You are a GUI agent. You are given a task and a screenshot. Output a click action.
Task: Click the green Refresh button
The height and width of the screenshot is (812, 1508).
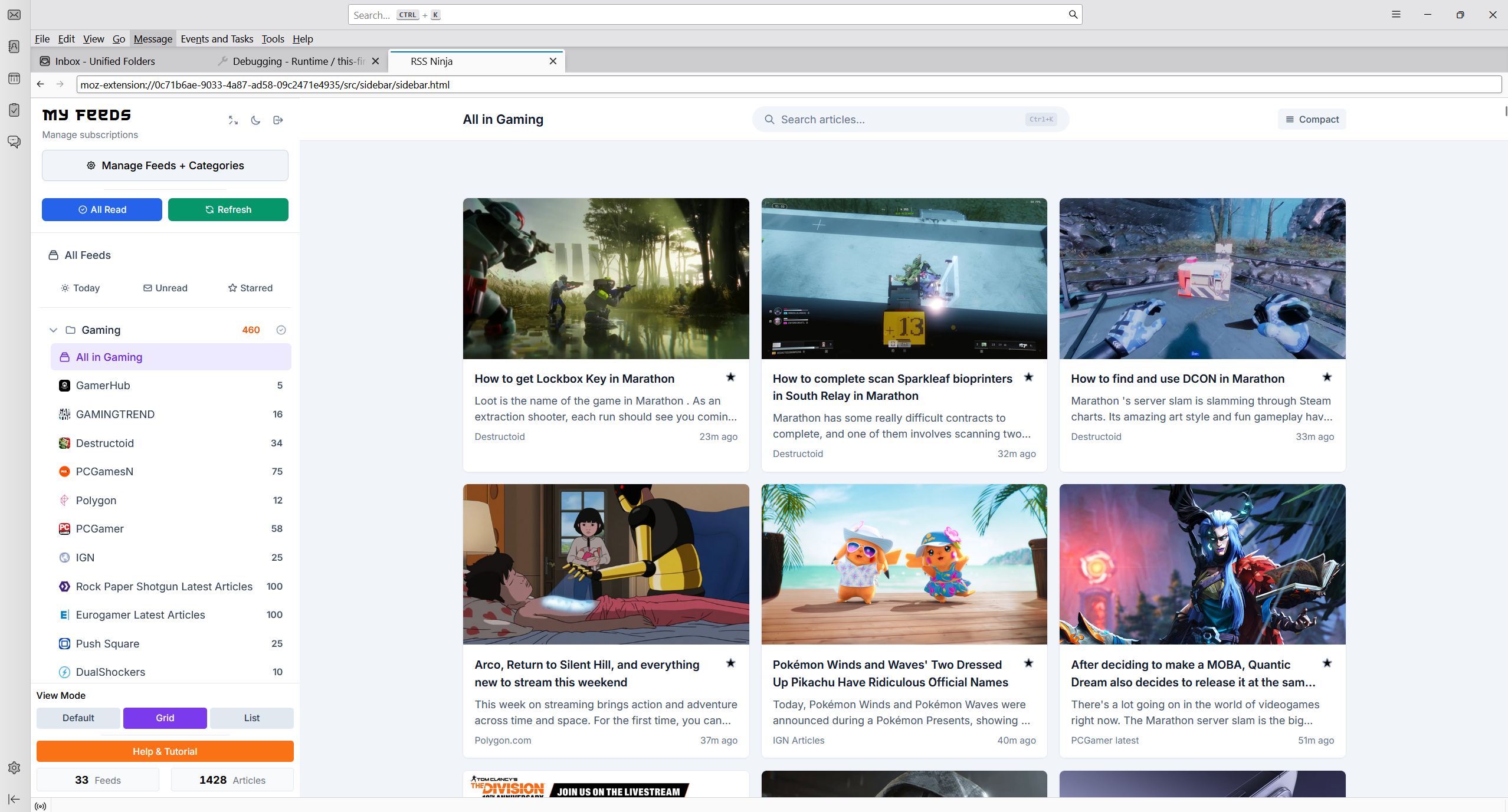tap(228, 209)
